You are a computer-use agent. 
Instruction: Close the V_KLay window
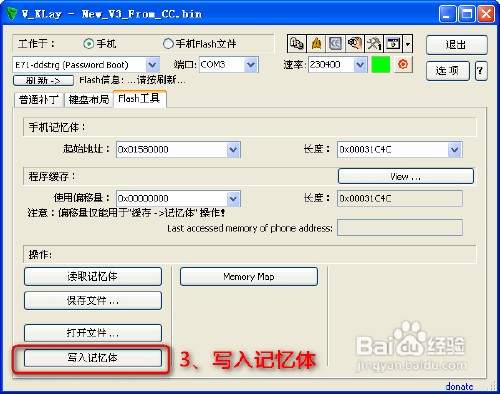click(x=486, y=14)
